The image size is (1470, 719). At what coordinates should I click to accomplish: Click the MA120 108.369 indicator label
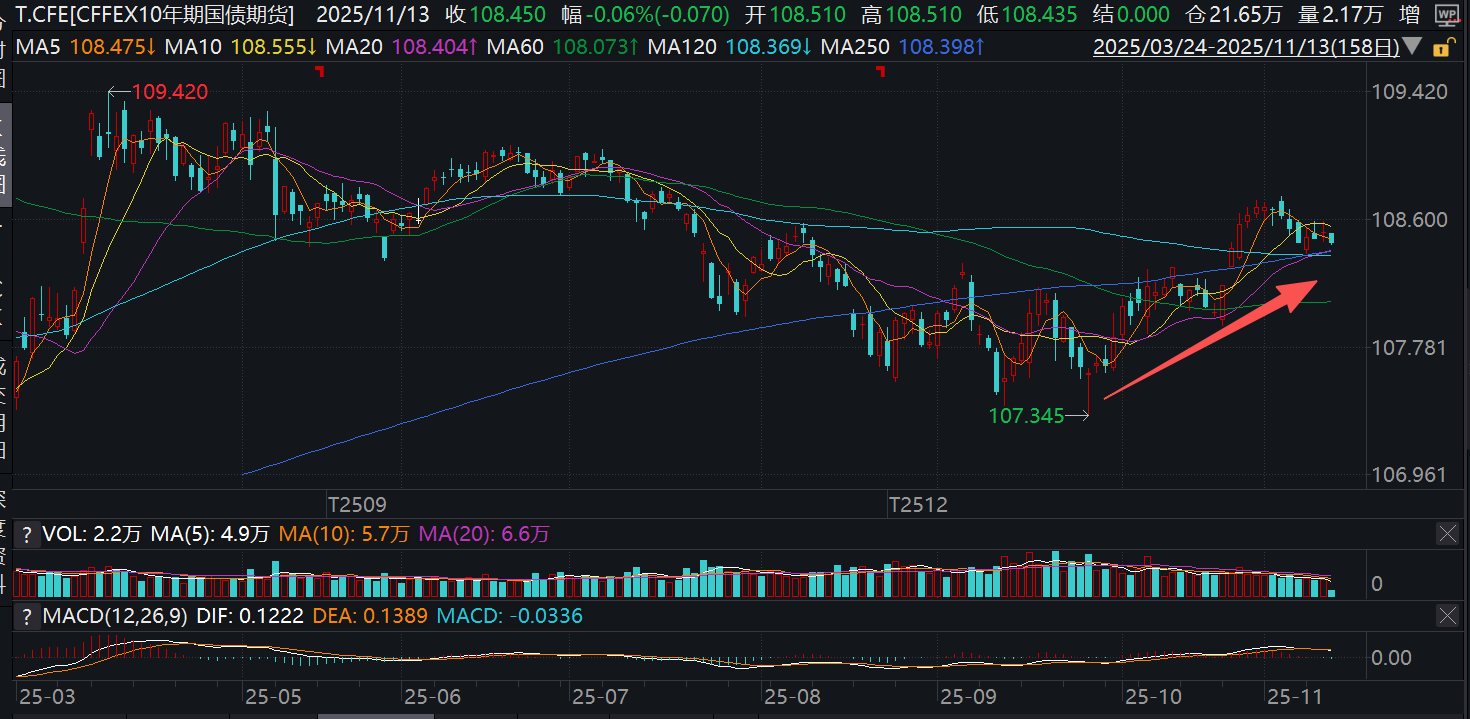729,47
